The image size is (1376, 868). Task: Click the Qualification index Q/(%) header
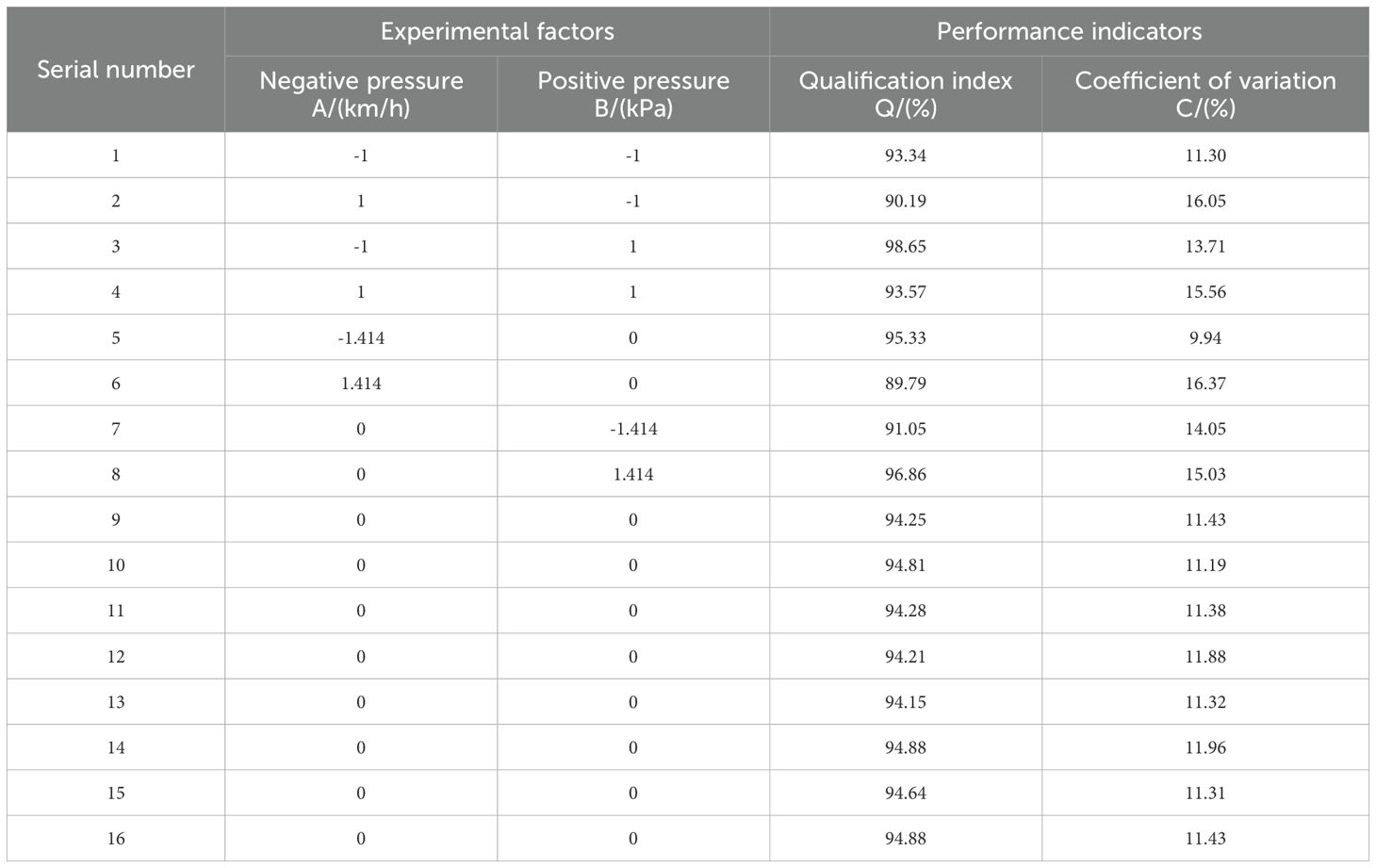coord(905,93)
